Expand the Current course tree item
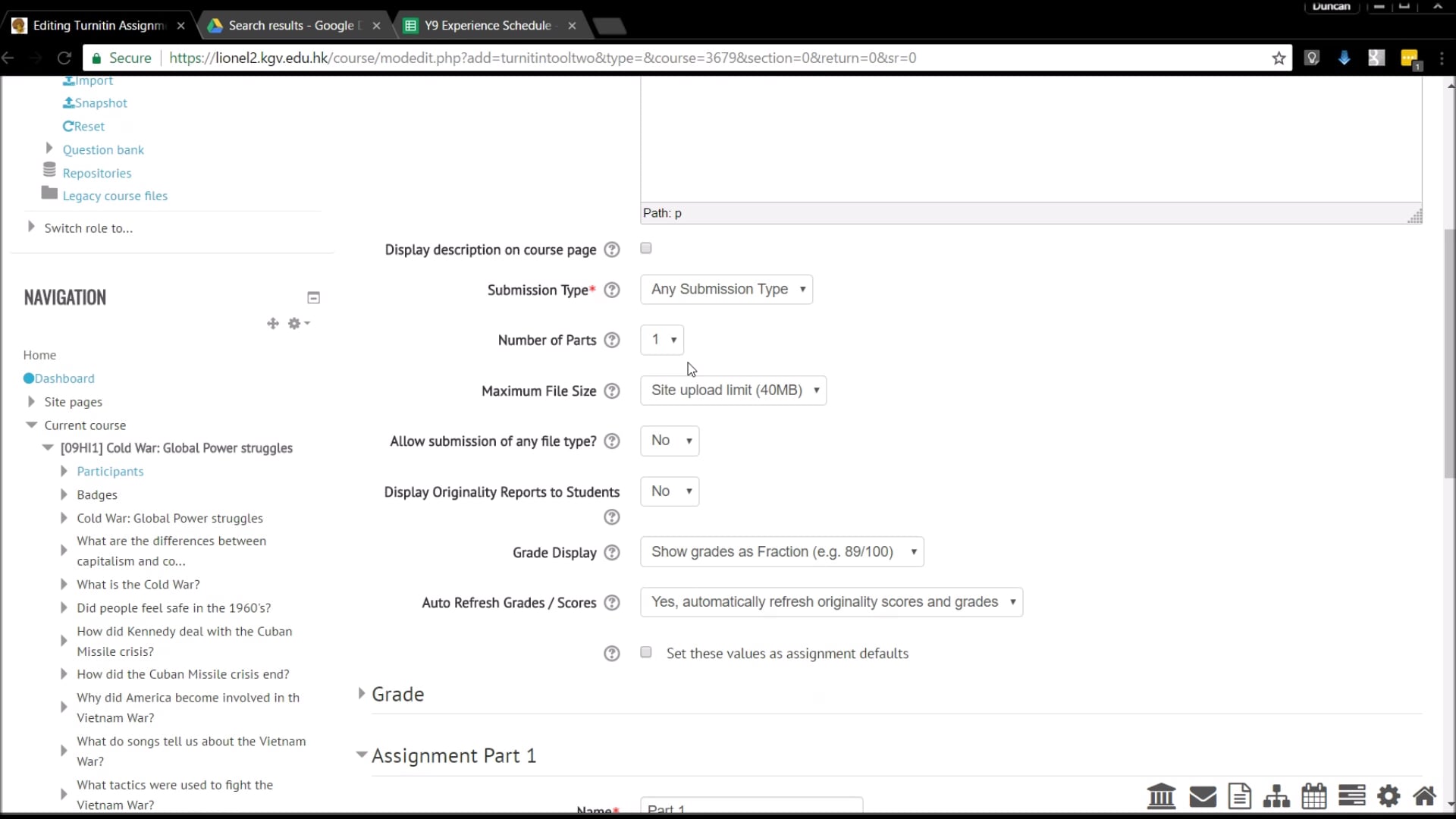Screen dimensions: 1456x819 point(31,425)
